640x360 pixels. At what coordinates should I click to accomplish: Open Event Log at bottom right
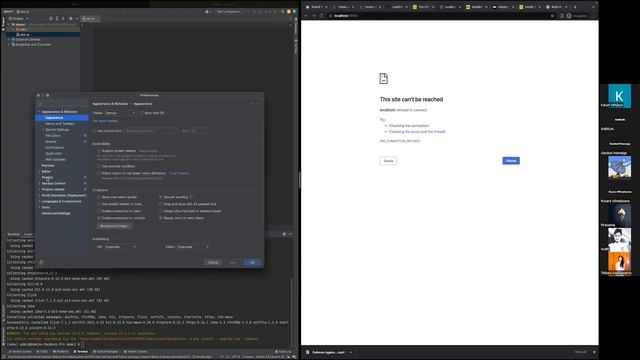point(283,351)
